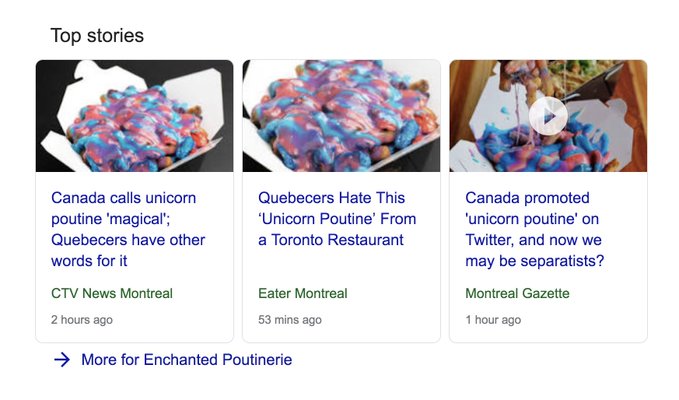Click the '53 mins ago' timestamp
The width and height of the screenshot is (679, 400).
pos(290,320)
